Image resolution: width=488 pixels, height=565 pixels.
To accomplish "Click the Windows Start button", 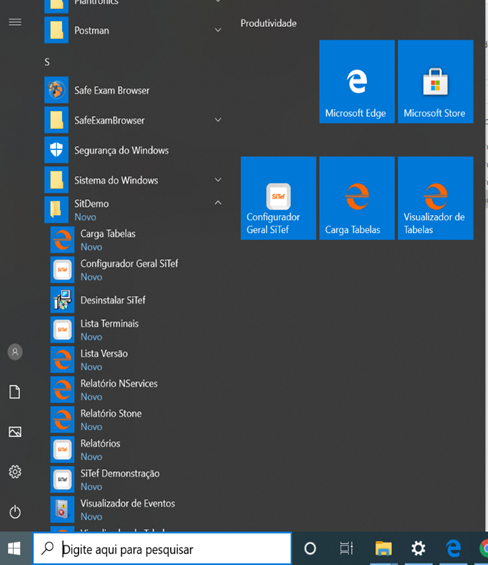I will click(14, 549).
